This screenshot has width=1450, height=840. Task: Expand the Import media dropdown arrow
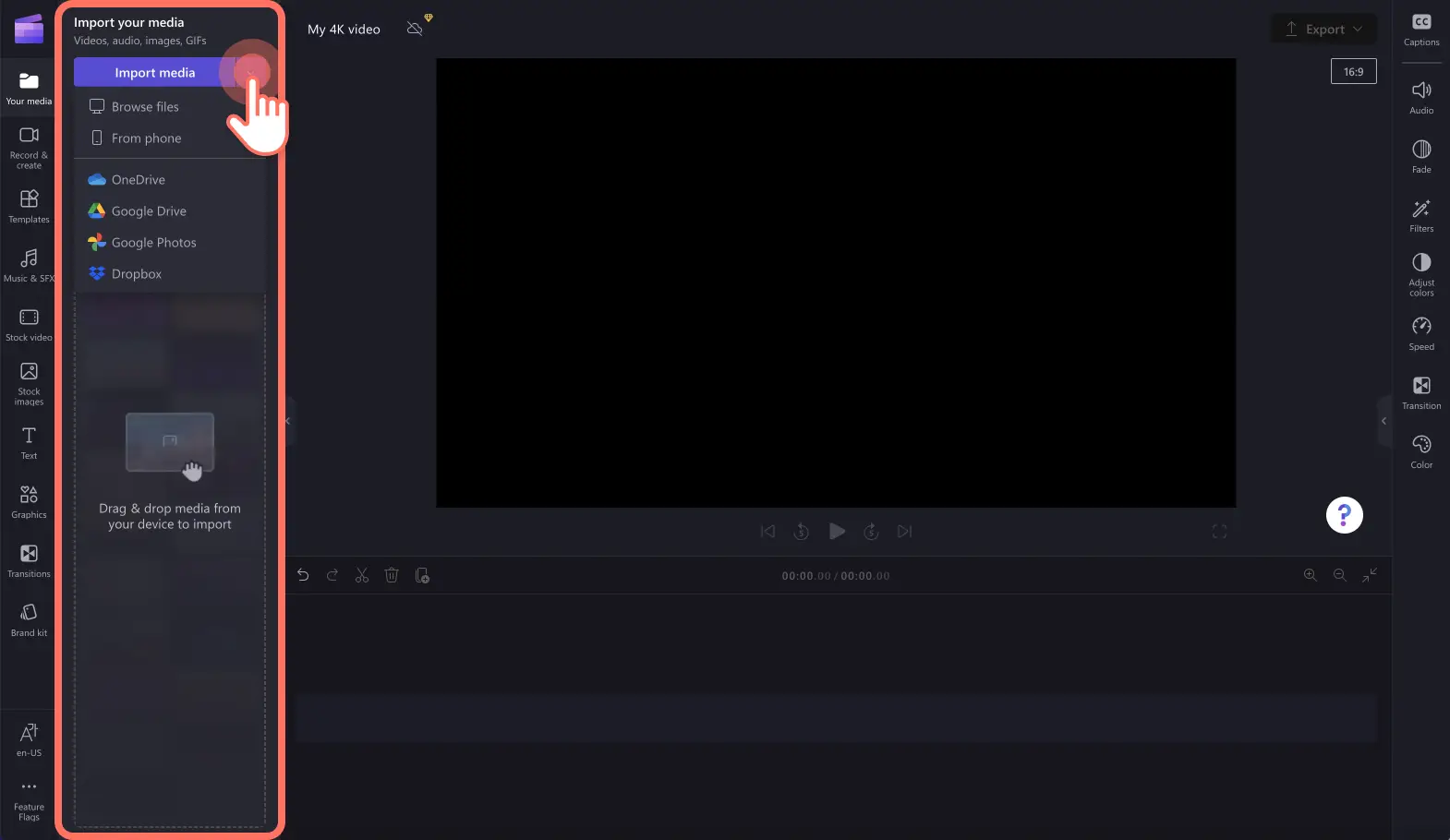[250, 72]
